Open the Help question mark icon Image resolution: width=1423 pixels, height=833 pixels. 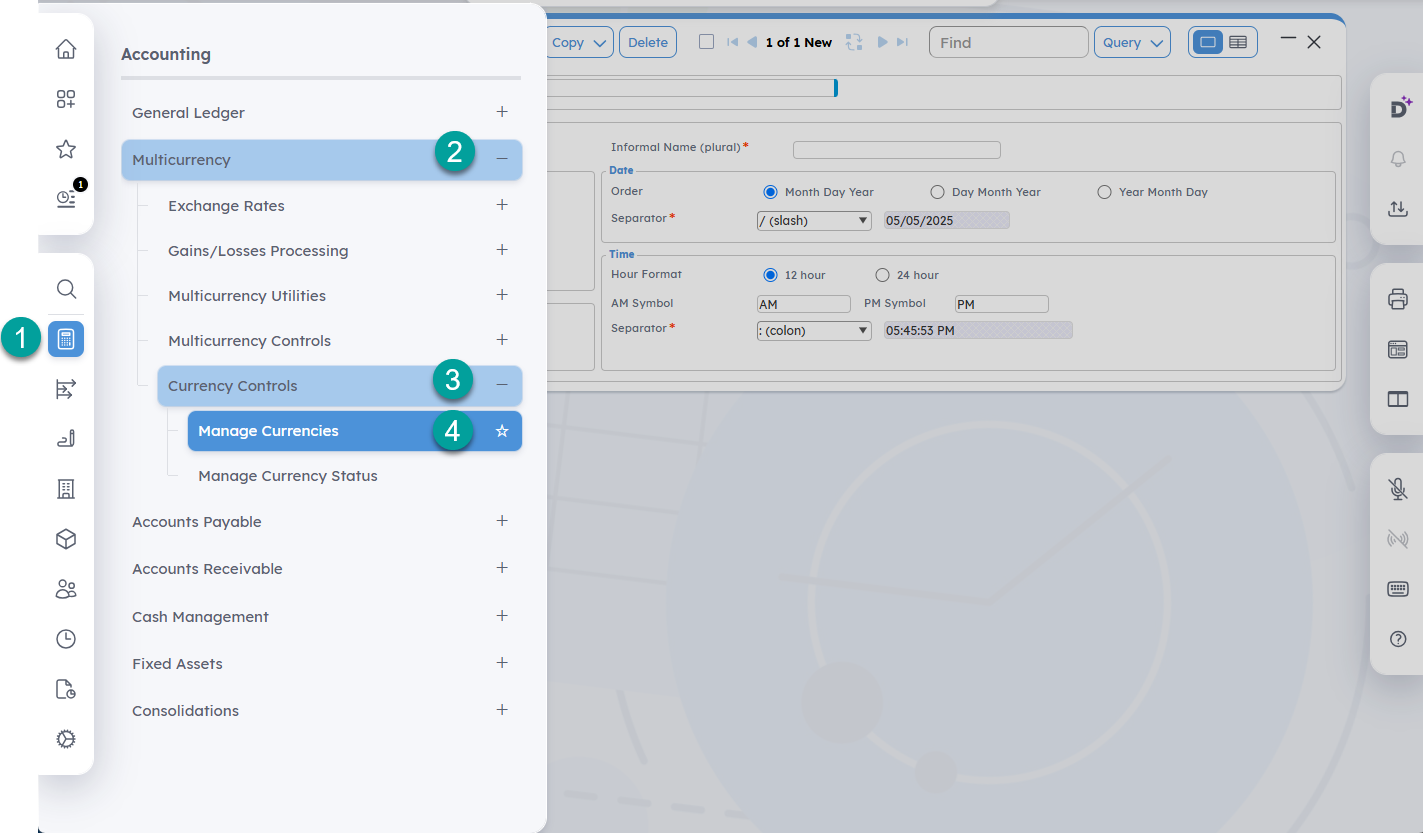tap(1398, 639)
